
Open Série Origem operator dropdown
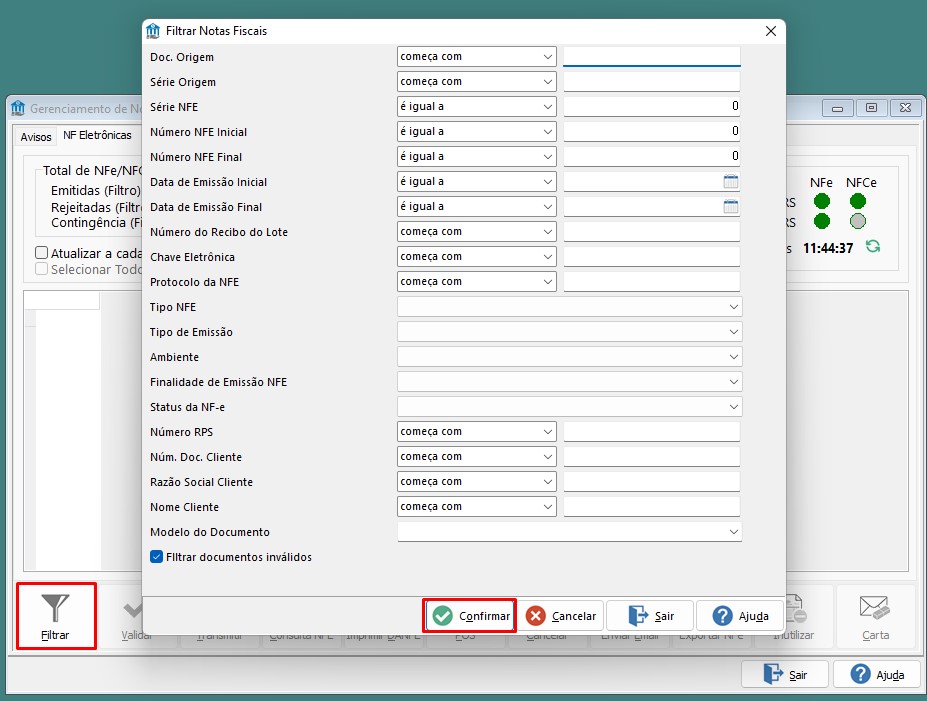[x=477, y=82]
